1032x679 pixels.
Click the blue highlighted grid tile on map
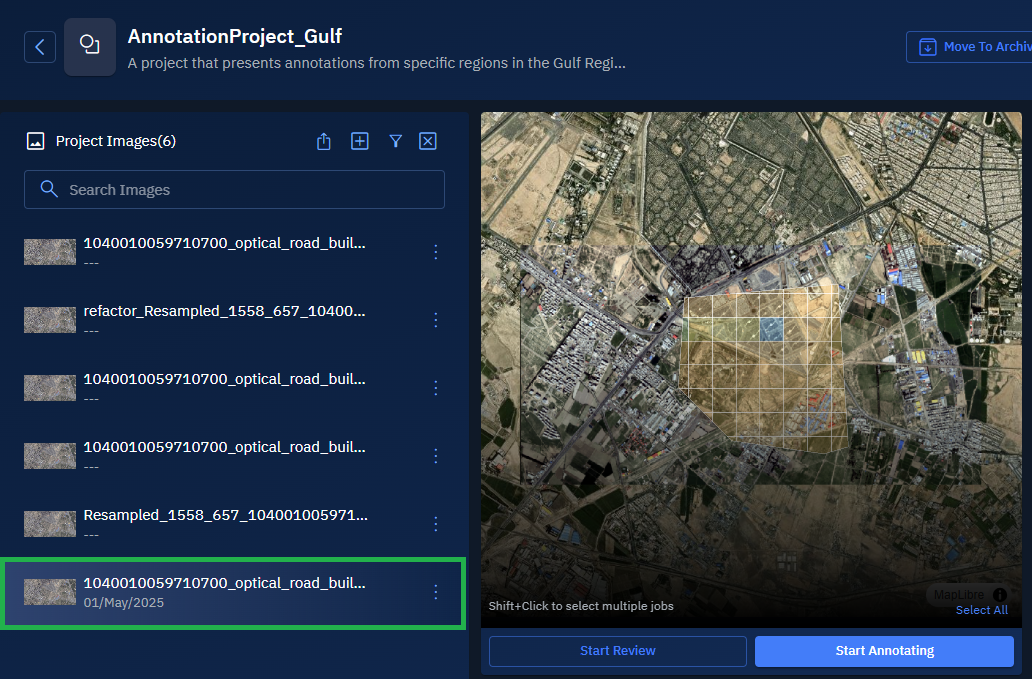point(770,330)
